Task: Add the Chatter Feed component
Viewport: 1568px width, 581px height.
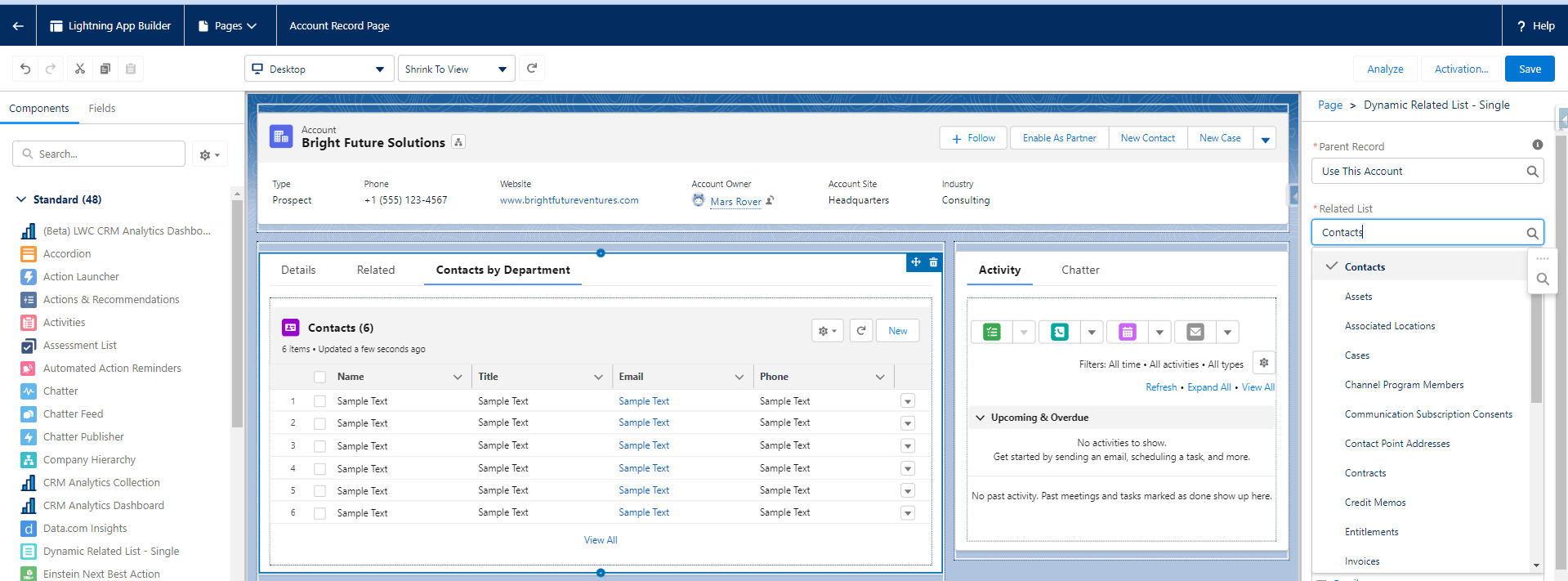Action: point(73,414)
